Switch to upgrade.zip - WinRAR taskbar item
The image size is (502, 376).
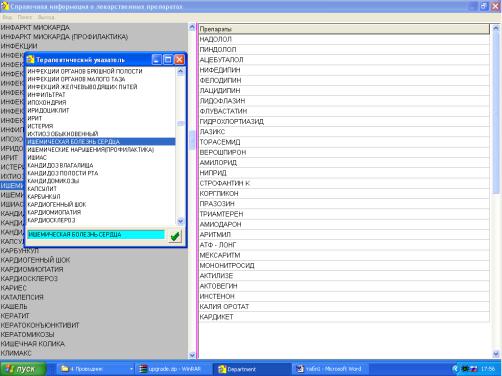[x=173, y=369]
